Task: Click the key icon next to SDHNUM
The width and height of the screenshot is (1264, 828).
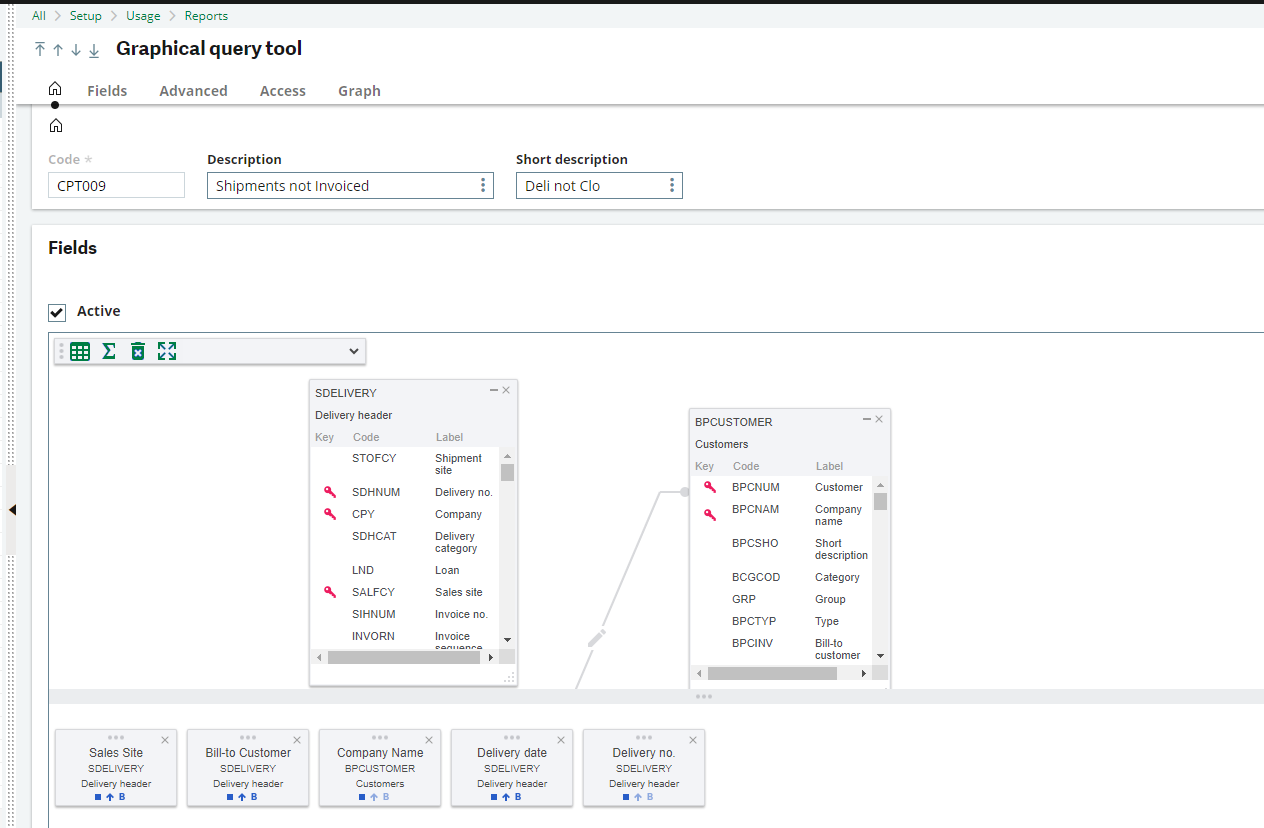Action: [x=329, y=491]
